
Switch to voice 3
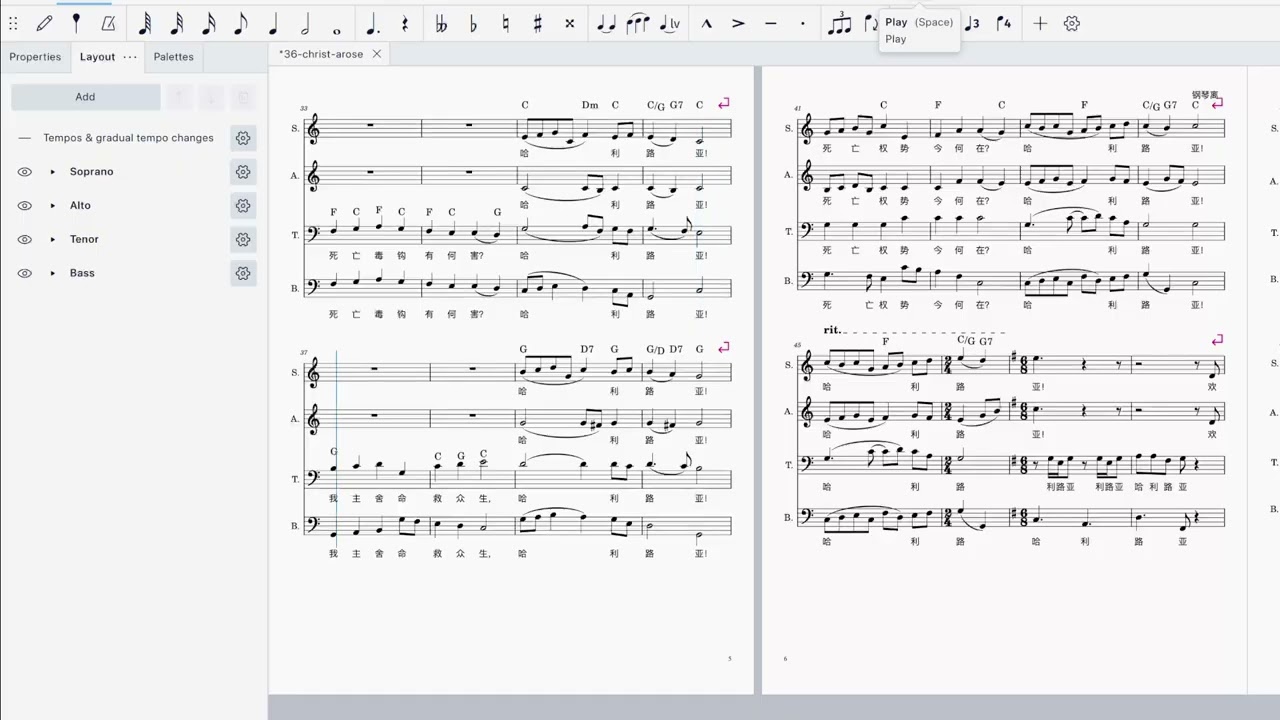tap(972, 23)
